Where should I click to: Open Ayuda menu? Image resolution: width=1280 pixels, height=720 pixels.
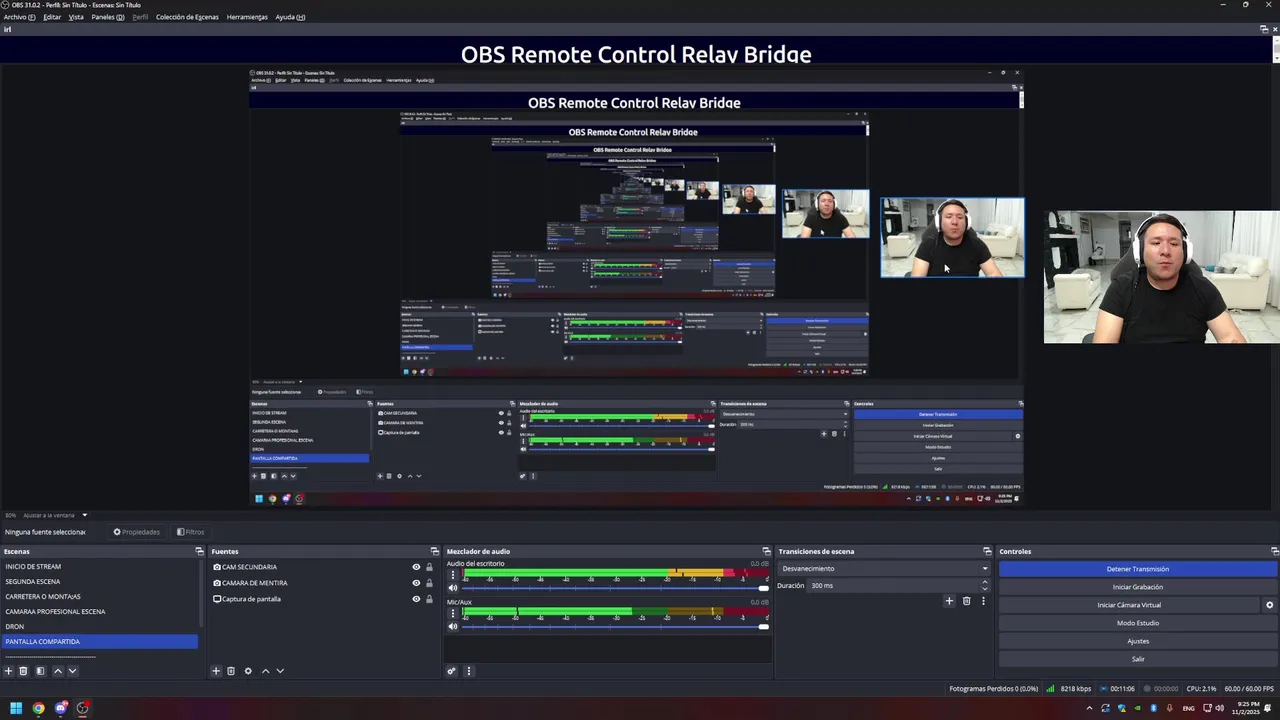pos(290,17)
